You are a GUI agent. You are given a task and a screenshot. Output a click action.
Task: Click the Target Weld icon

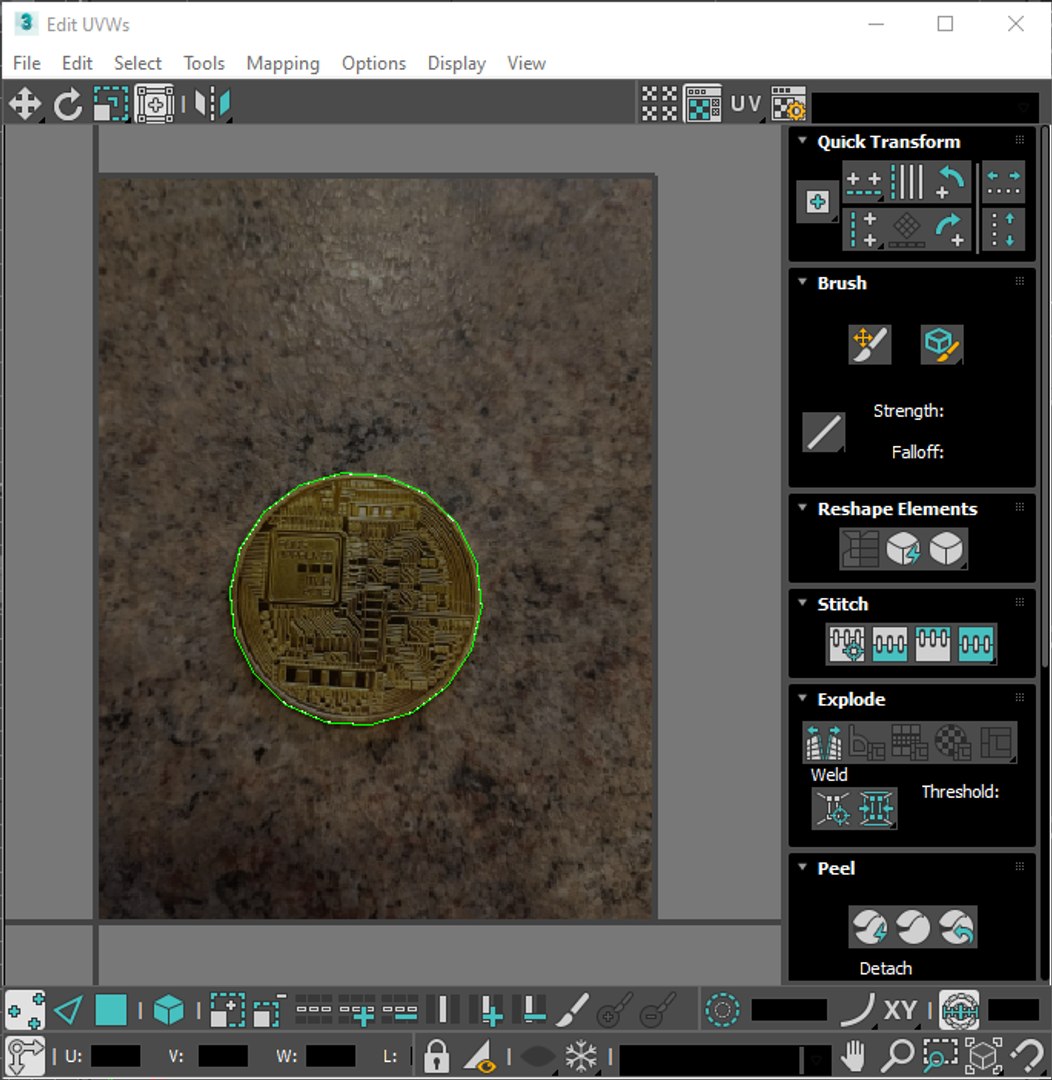pos(833,808)
